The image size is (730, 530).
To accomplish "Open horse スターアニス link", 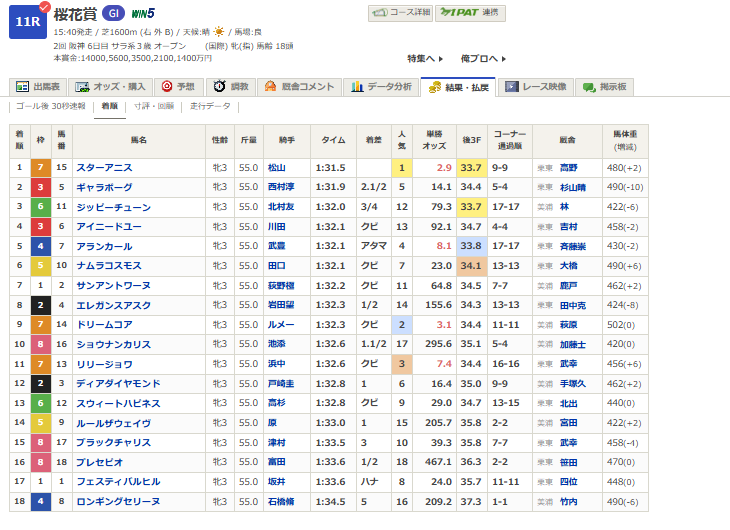I will pyautogui.click(x=104, y=168).
